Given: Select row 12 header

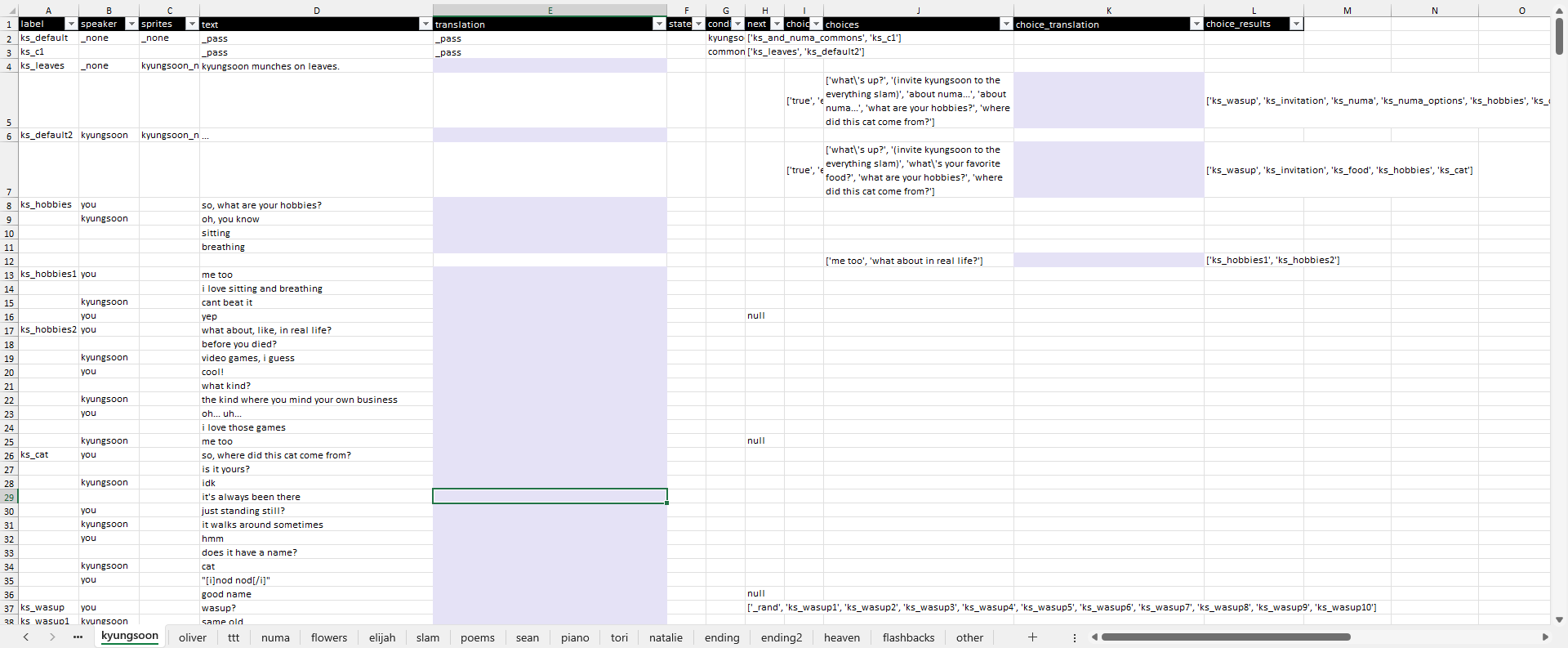Looking at the screenshot, I should pyautogui.click(x=9, y=261).
